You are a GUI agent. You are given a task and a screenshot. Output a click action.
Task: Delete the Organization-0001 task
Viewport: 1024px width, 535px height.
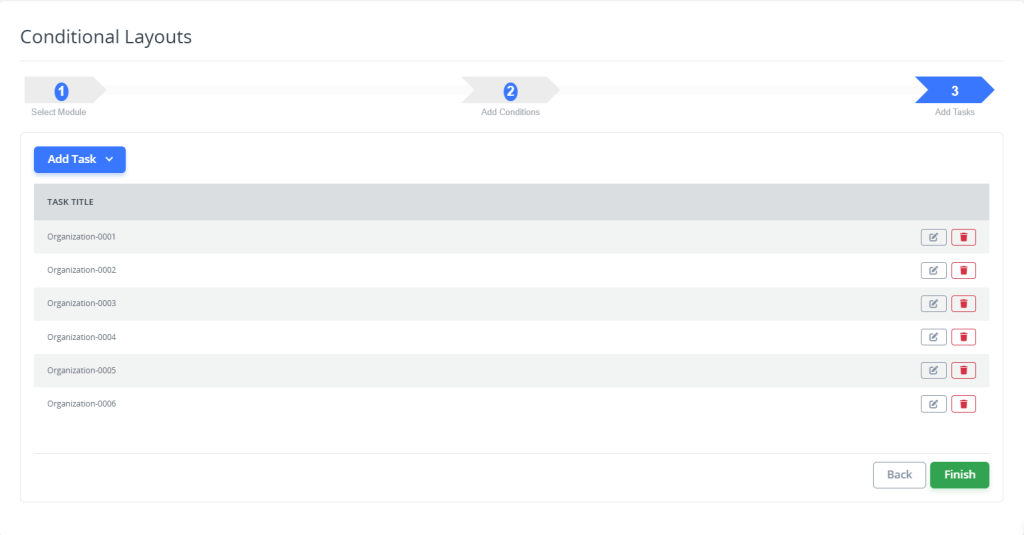963,237
